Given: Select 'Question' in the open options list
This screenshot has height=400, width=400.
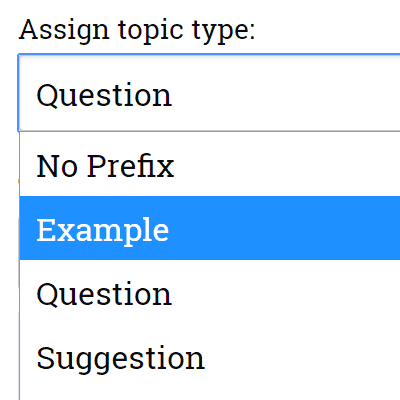Looking at the screenshot, I should (x=210, y=293).
